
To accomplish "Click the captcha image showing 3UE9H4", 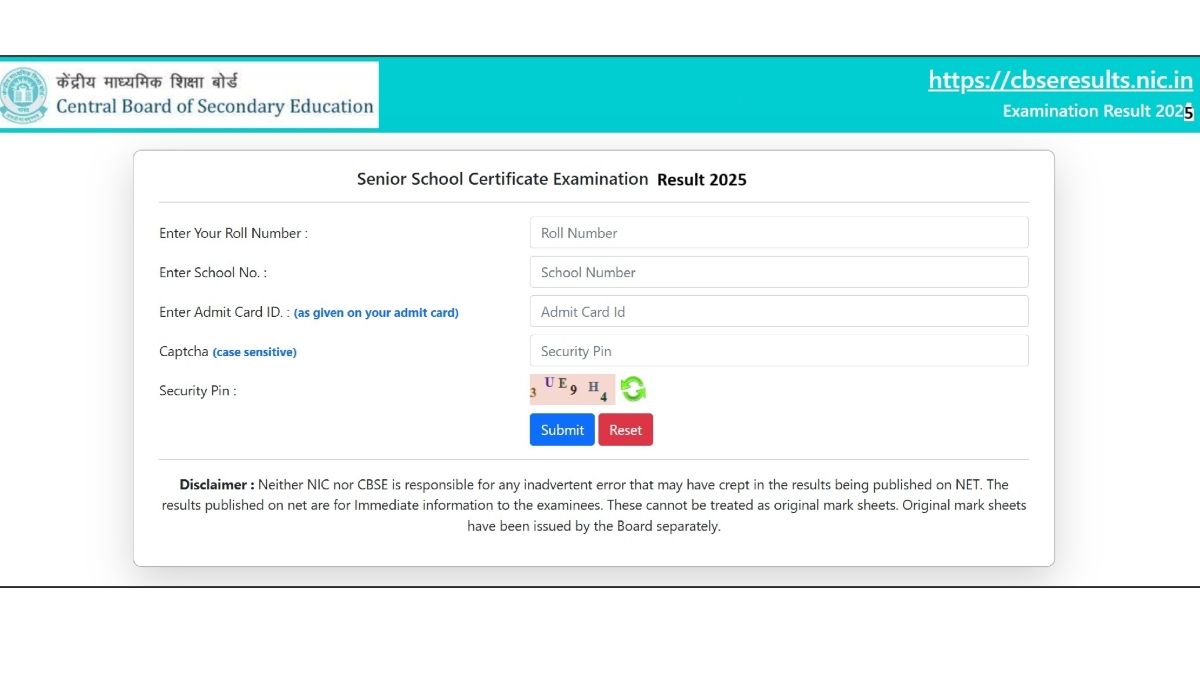I will click(572, 389).
